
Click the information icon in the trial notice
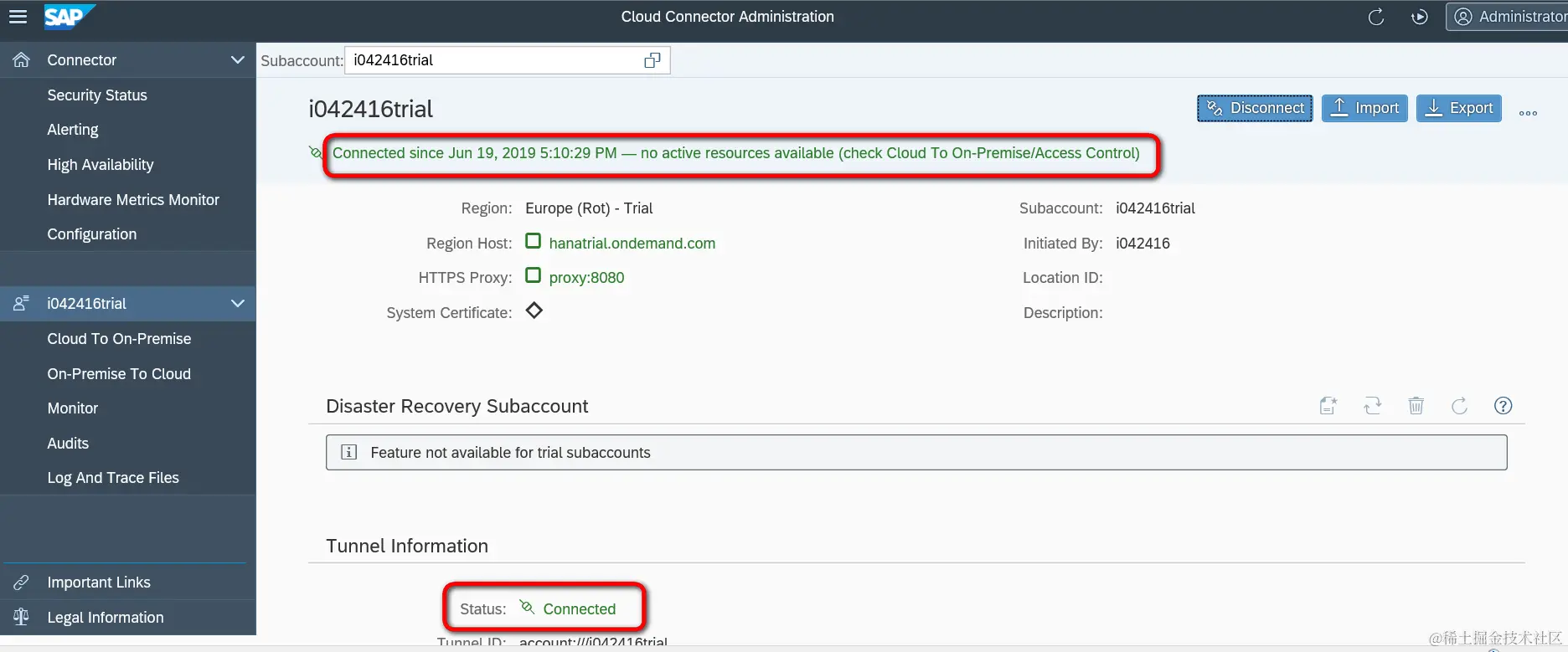click(349, 453)
